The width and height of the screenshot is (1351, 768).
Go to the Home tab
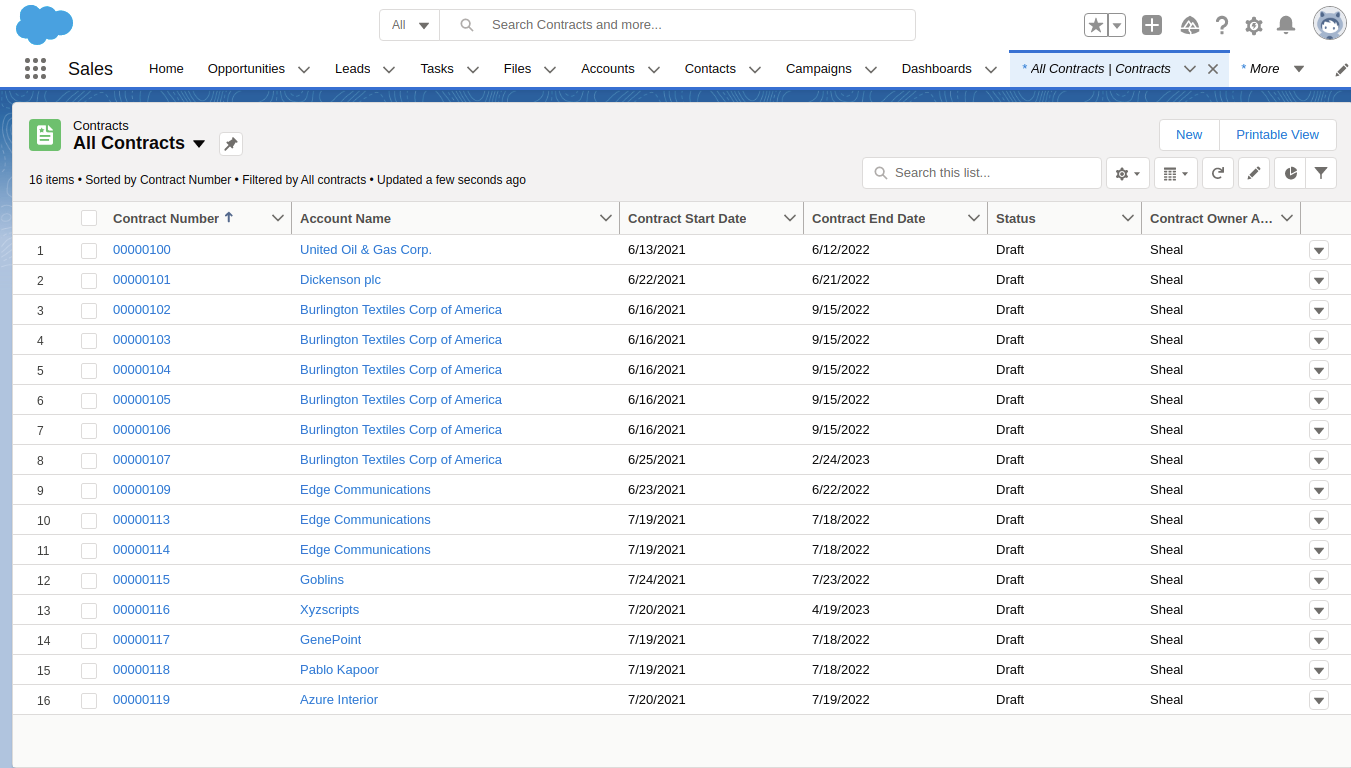point(166,69)
